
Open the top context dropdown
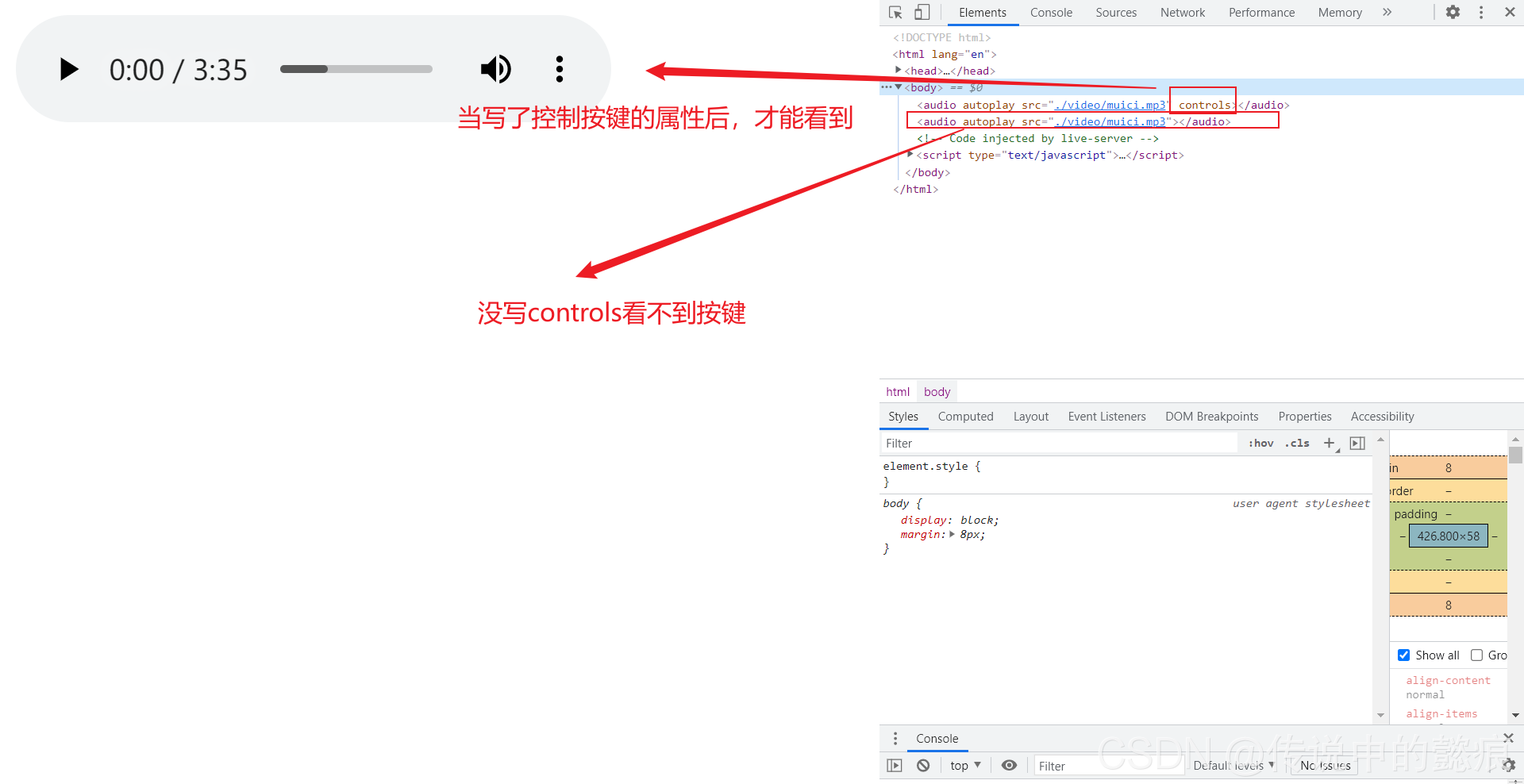pyautogui.click(x=965, y=766)
